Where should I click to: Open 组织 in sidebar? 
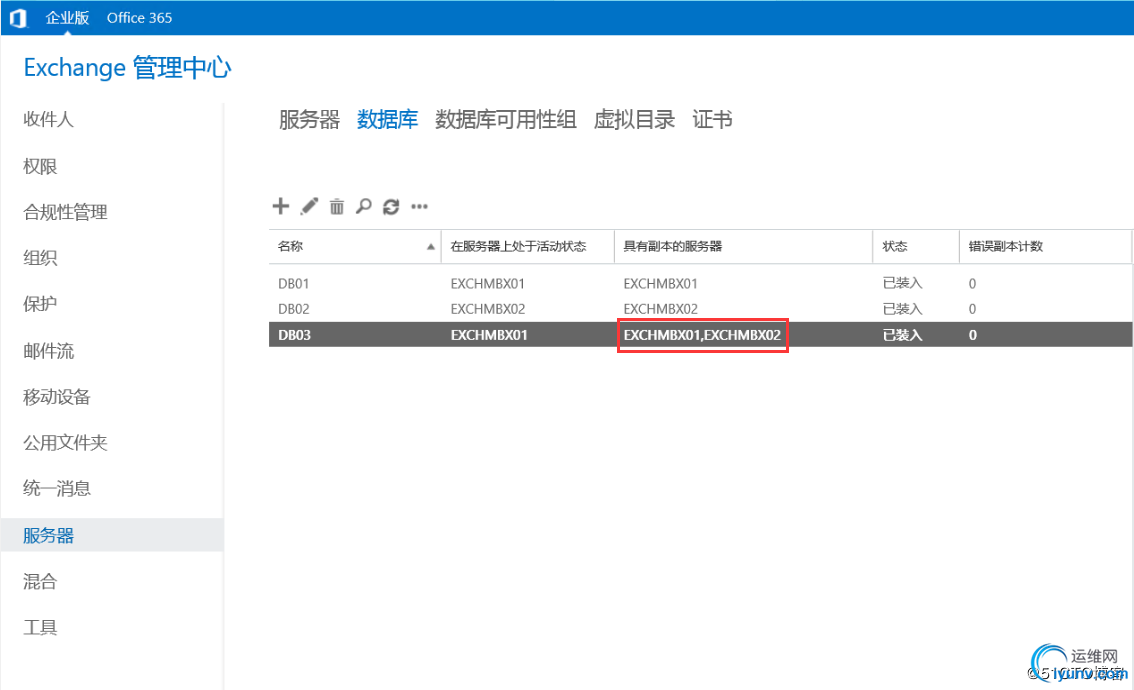[x=40, y=257]
